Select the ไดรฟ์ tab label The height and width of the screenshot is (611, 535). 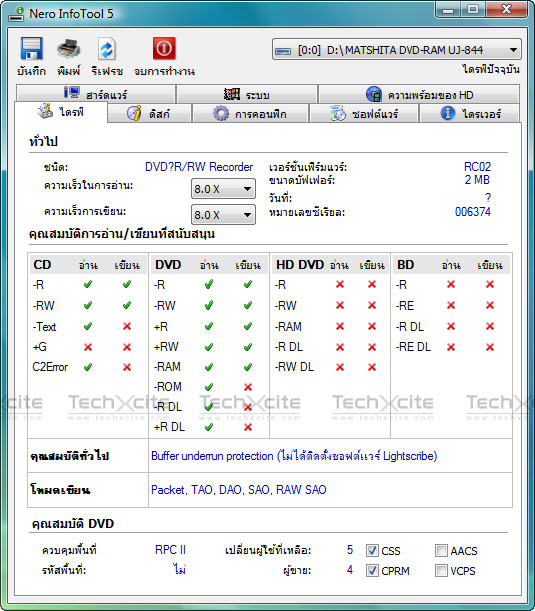point(71,112)
